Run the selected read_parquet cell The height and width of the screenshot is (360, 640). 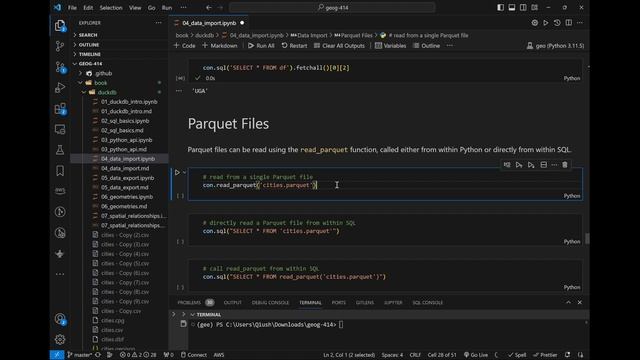pos(177,172)
